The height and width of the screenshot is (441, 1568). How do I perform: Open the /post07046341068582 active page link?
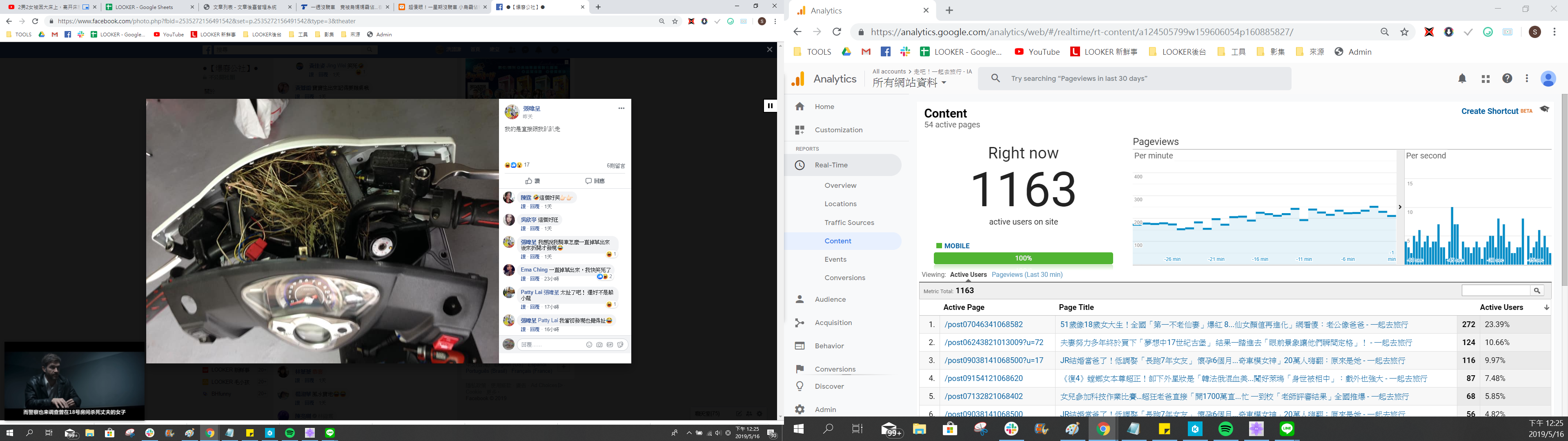[983, 325]
